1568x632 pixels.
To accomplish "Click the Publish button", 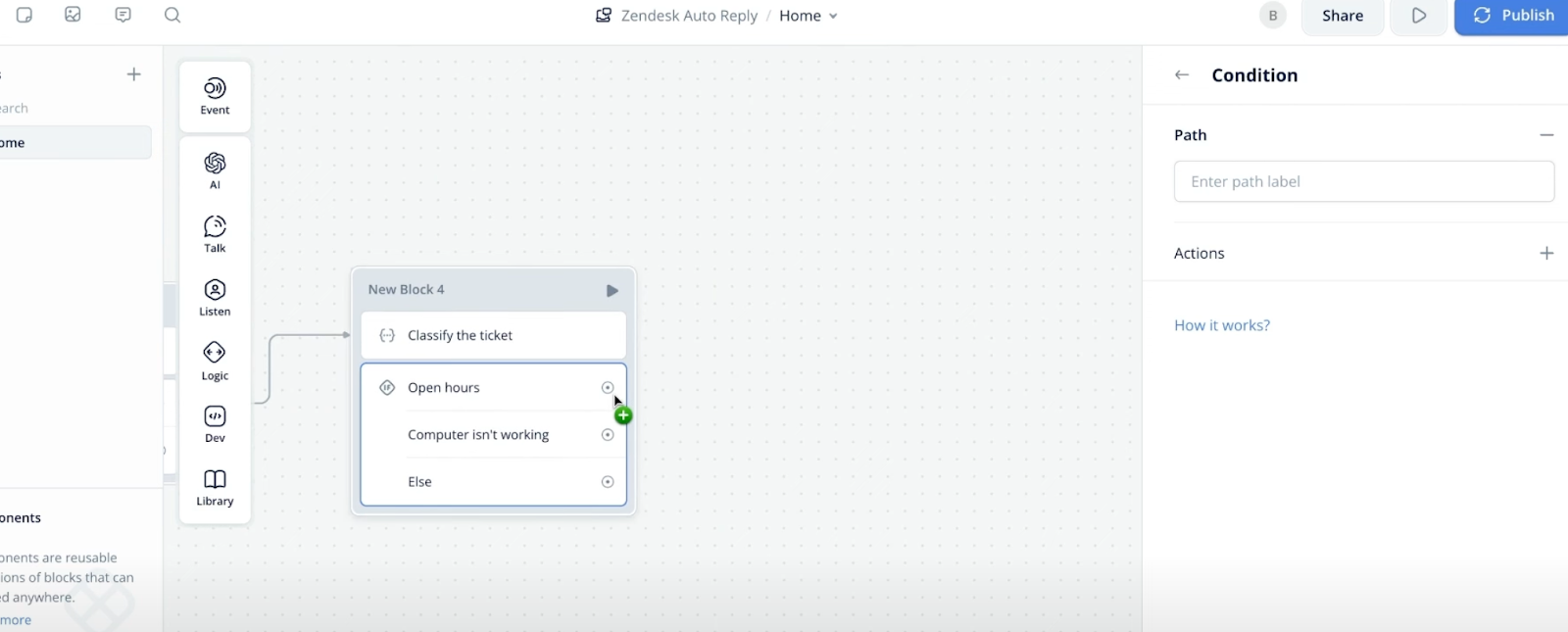I will [1511, 16].
